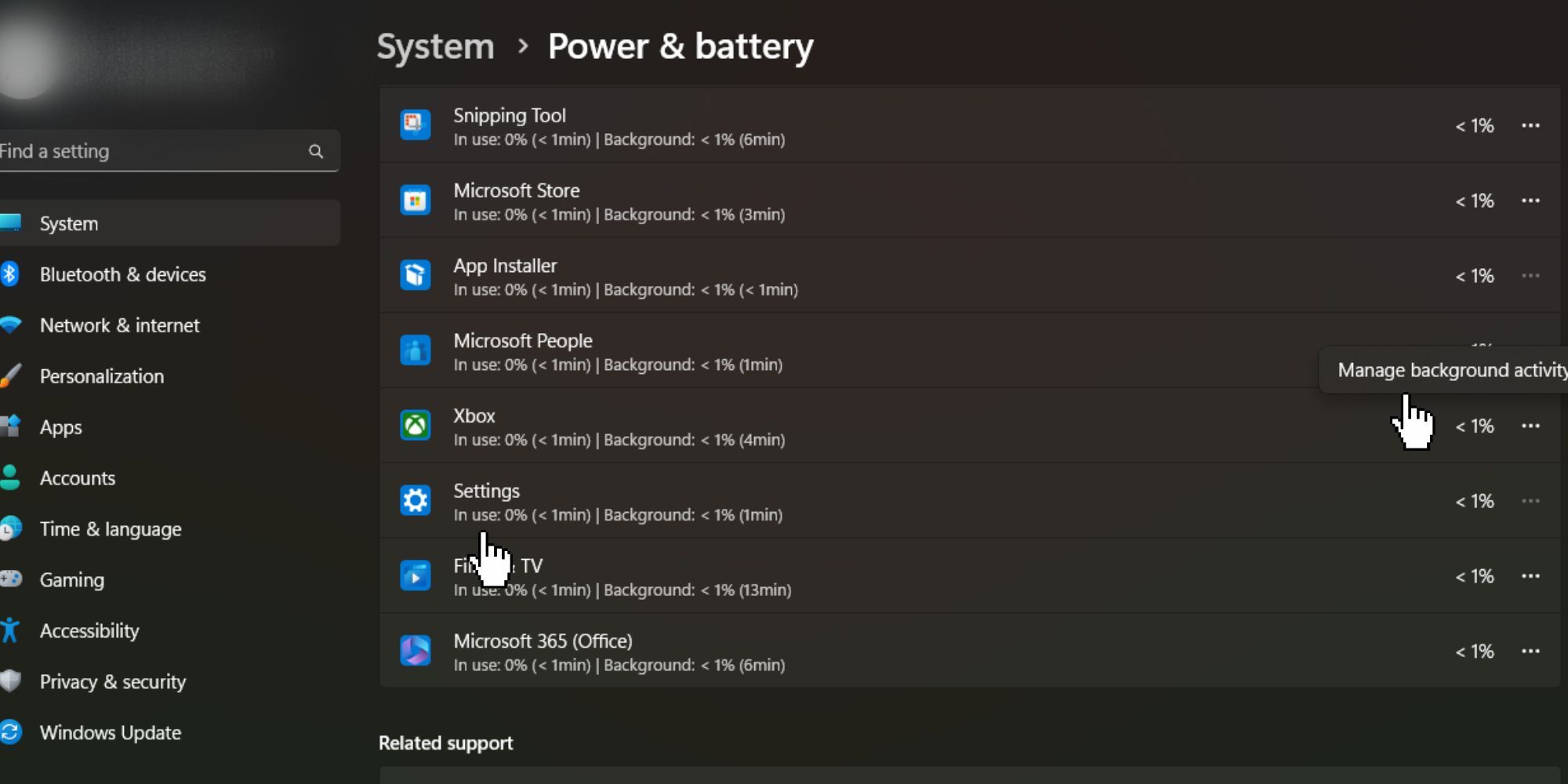Click the Accounts person icon
The width and height of the screenshot is (1568, 784).
coord(10,477)
